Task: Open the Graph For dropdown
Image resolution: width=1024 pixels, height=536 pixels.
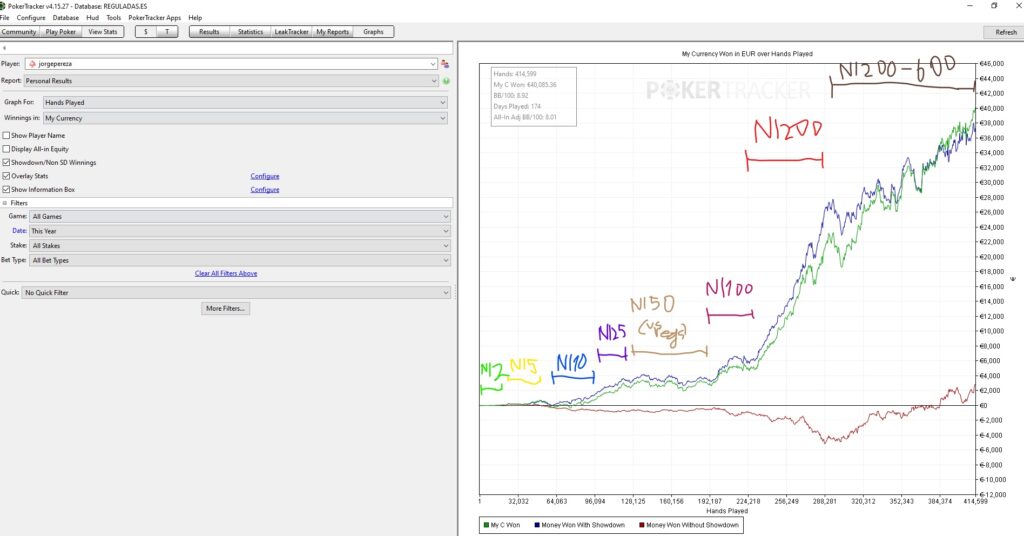Action: [x=244, y=102]
